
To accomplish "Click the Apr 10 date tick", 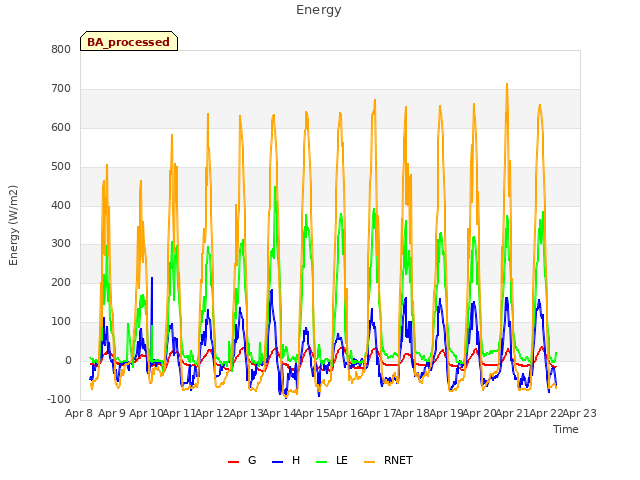I will (146, 413).
